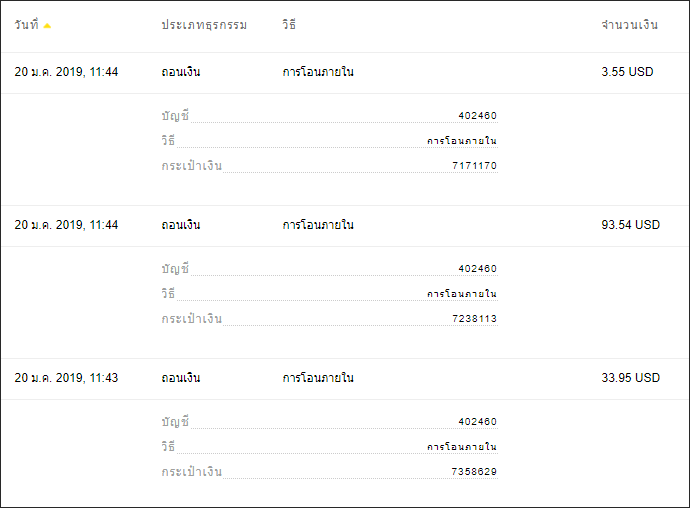Click account number 402460 in first transaction
The image size is (690, 508).
(x=477, y=116)
